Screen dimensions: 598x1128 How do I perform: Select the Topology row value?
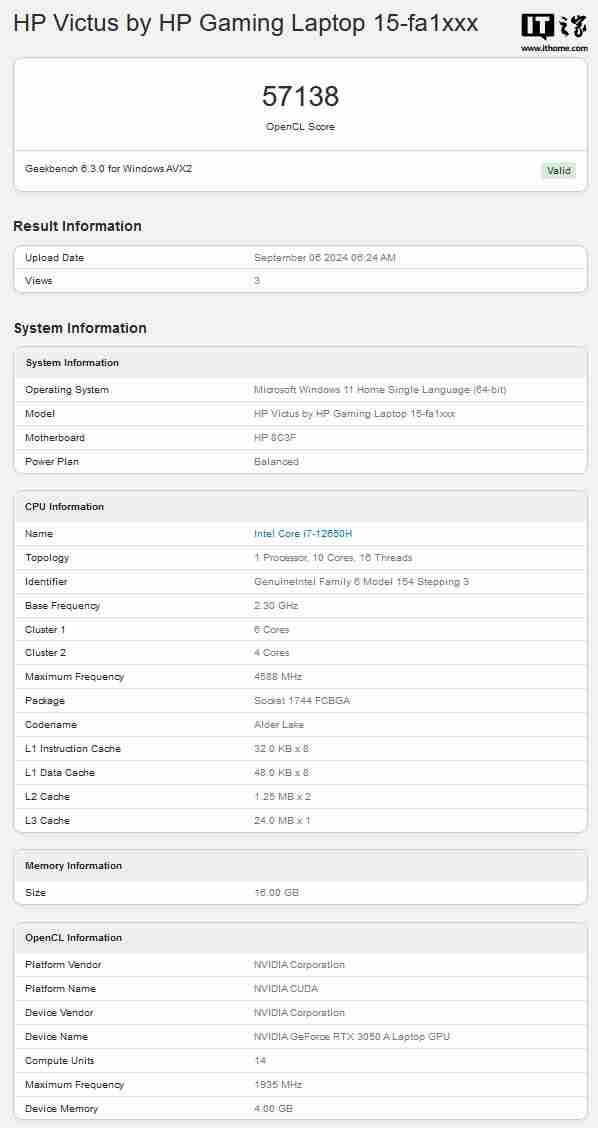333,558
